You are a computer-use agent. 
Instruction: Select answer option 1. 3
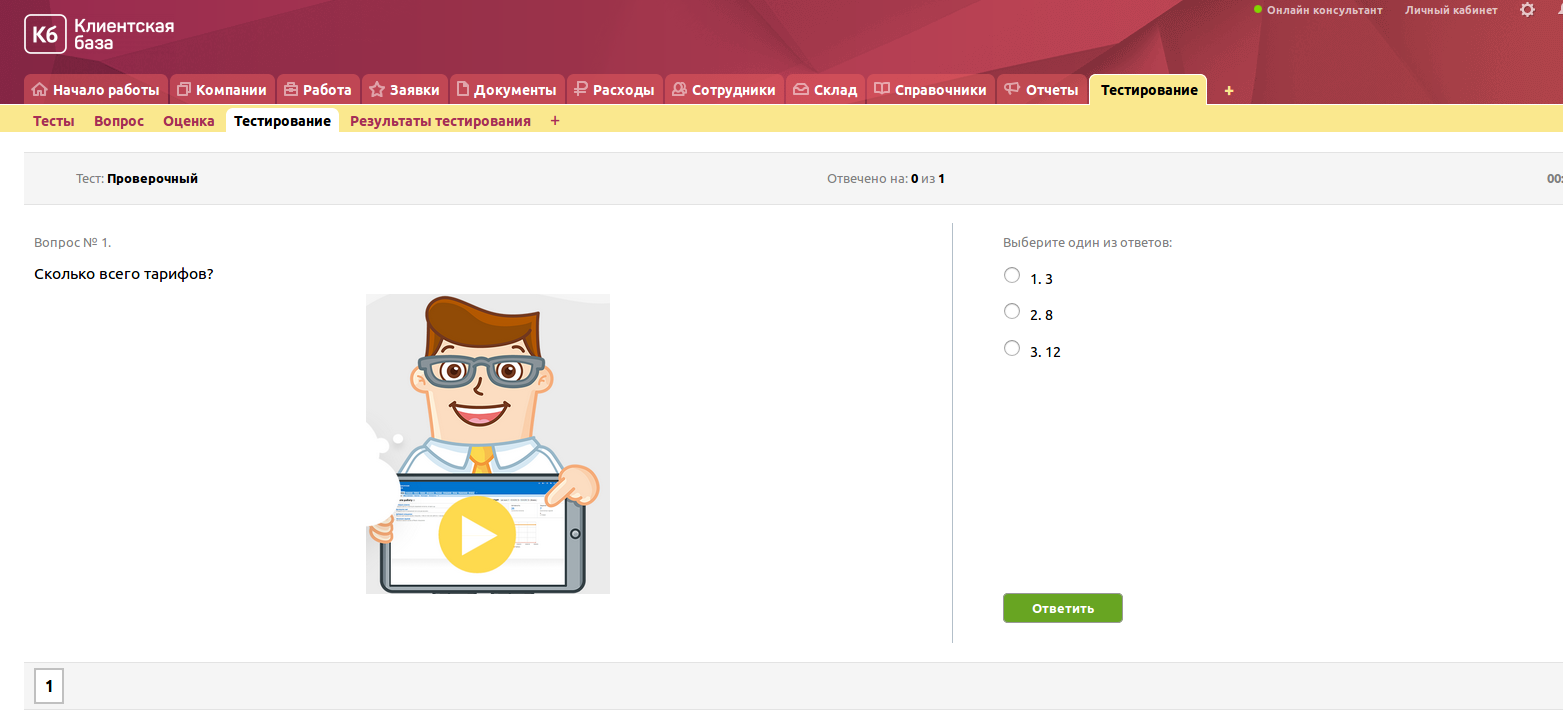tap(1011, 275)
